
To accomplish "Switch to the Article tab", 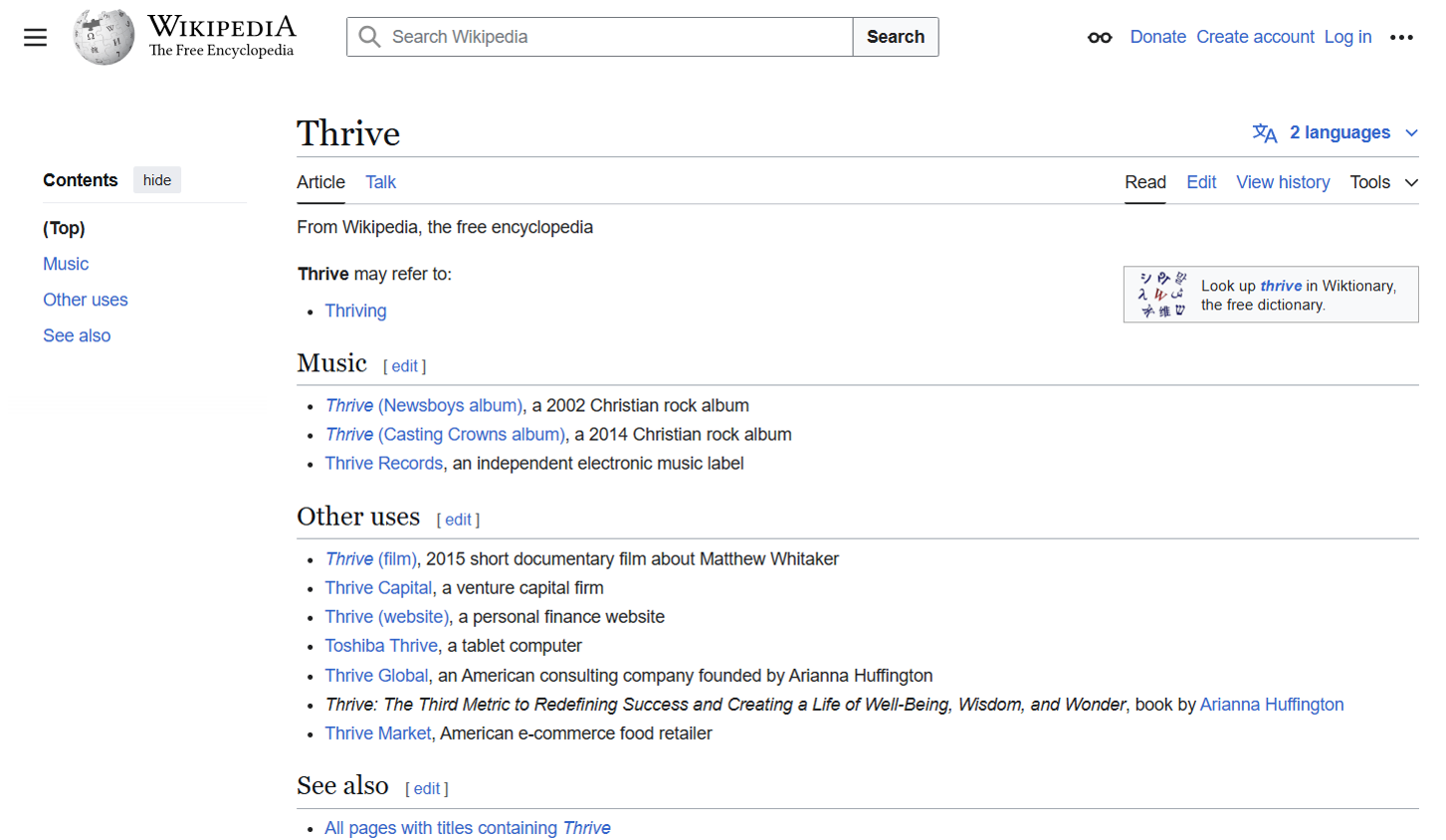I will 320,182.
